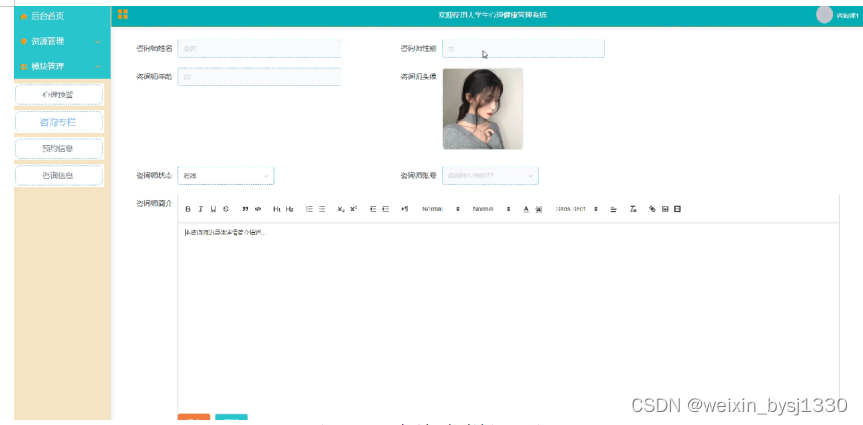Click the 咨询师头像 field label
This screenshot has width=863, height=425.
tap(418, 77)
